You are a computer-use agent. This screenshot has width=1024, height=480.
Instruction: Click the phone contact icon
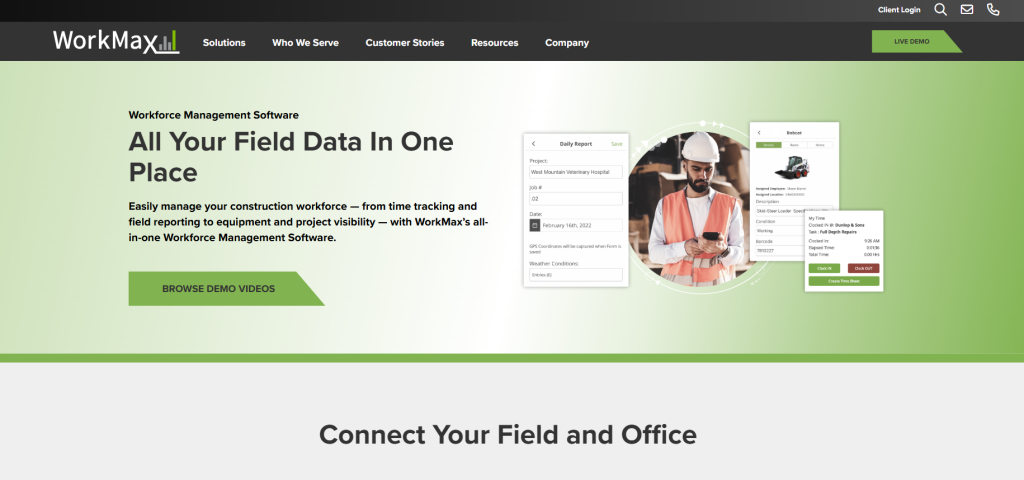pyautogui.click(x=993, y=10)
